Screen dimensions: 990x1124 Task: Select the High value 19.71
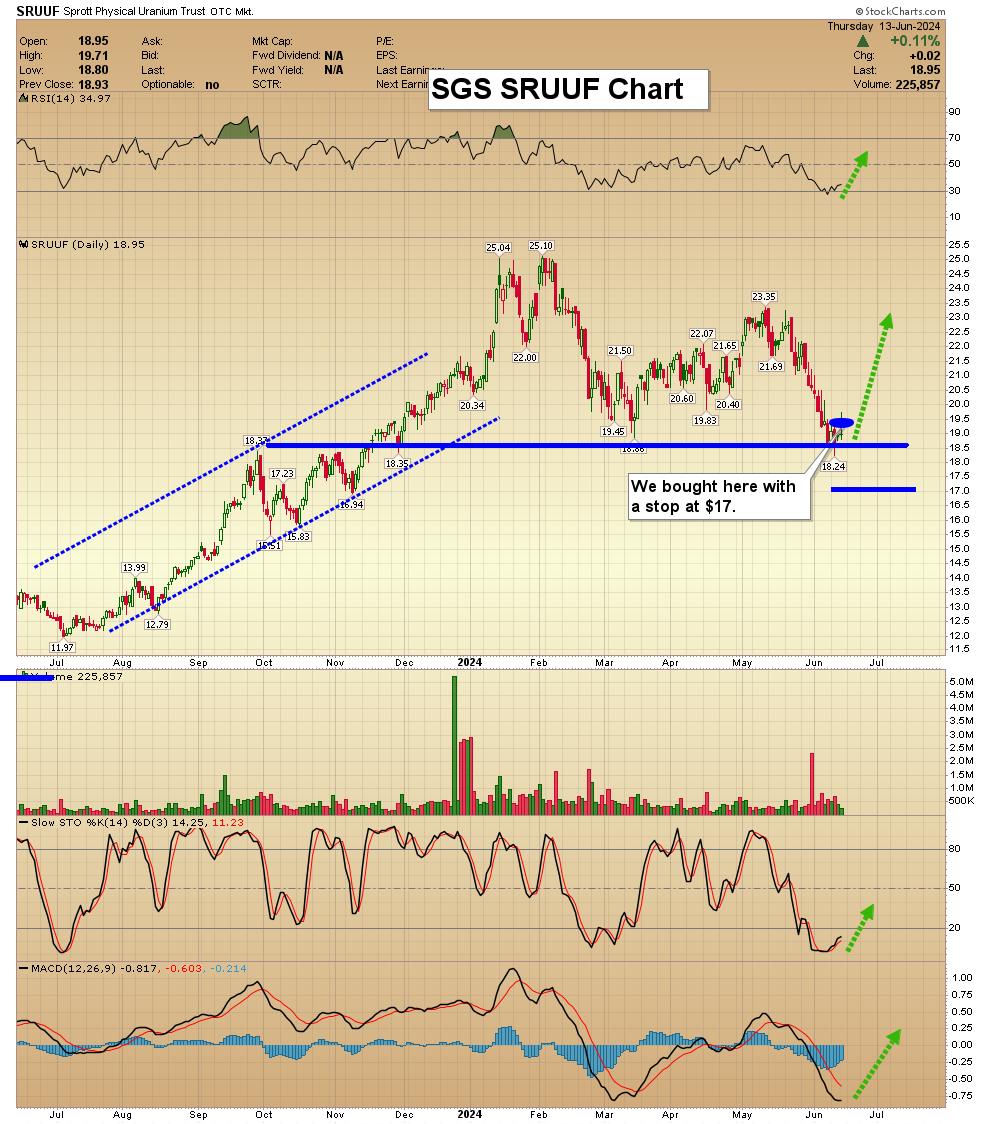pyautogui.click(x=93, y=56)
